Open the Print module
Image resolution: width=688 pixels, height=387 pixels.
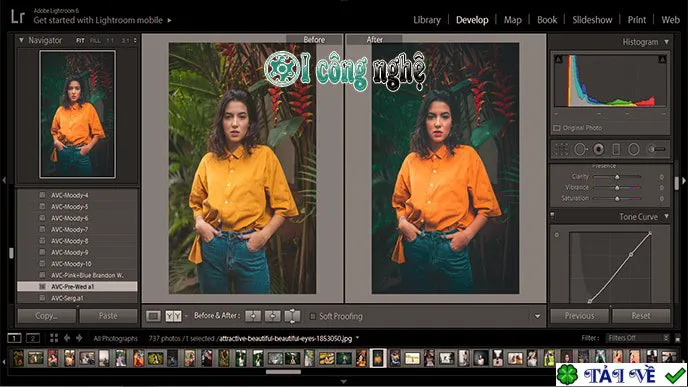click(637, 20)
